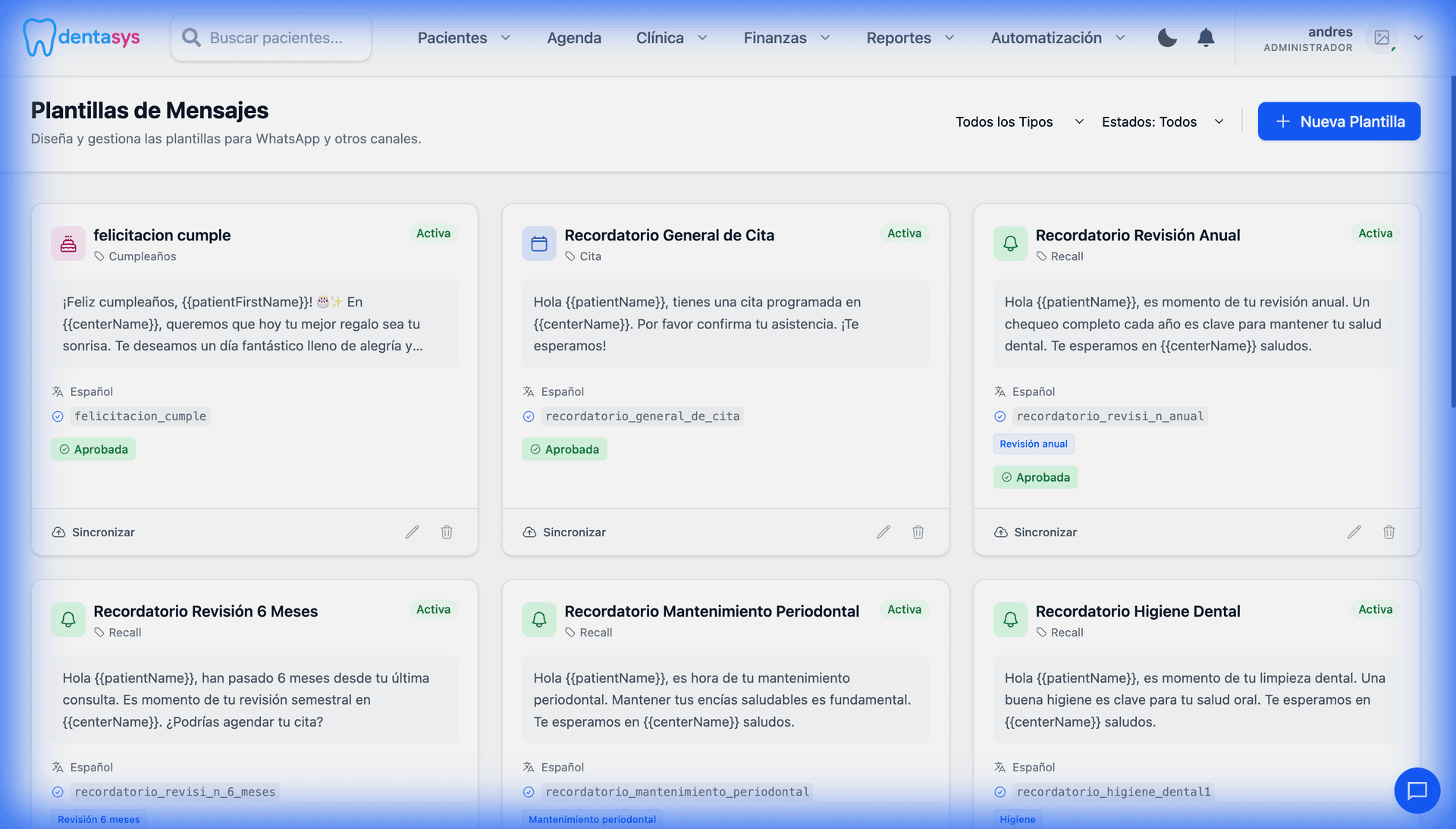Expand the andres account menu chevron

click(1418, 37)
